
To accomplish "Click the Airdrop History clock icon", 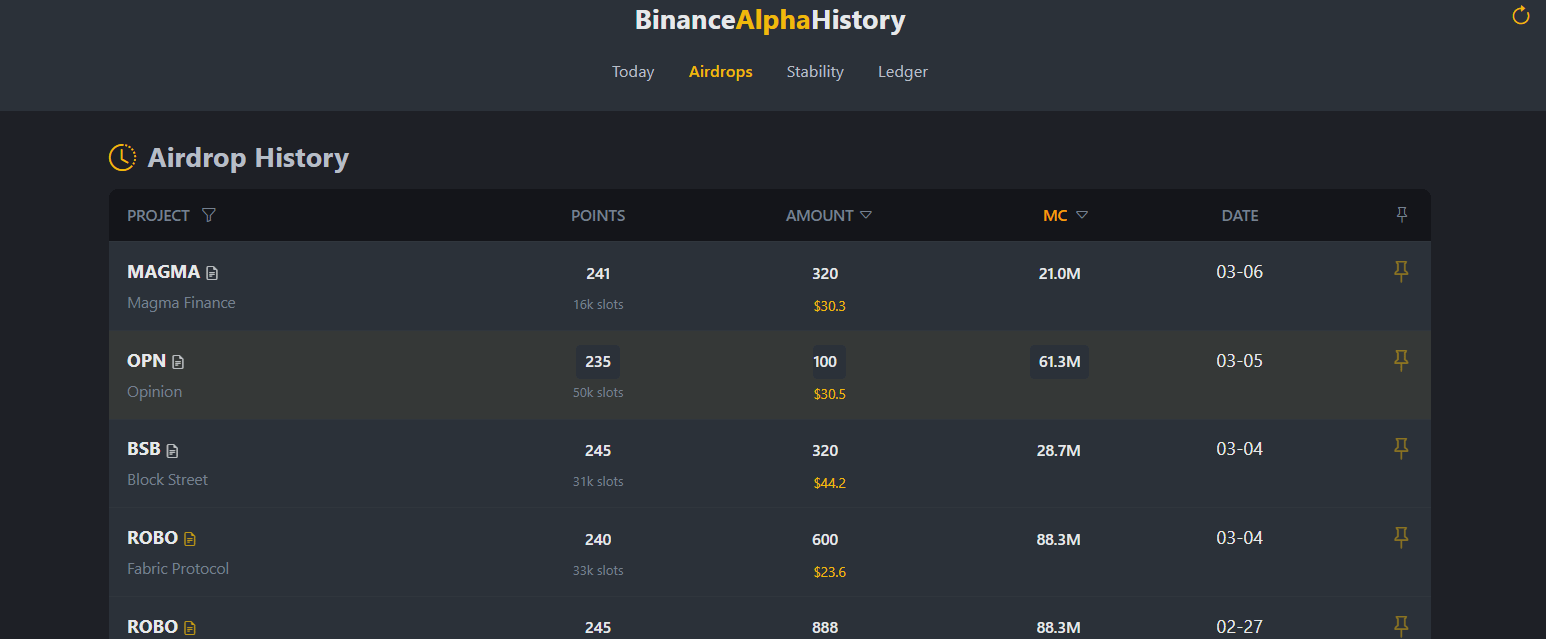I will pos(122,157).
